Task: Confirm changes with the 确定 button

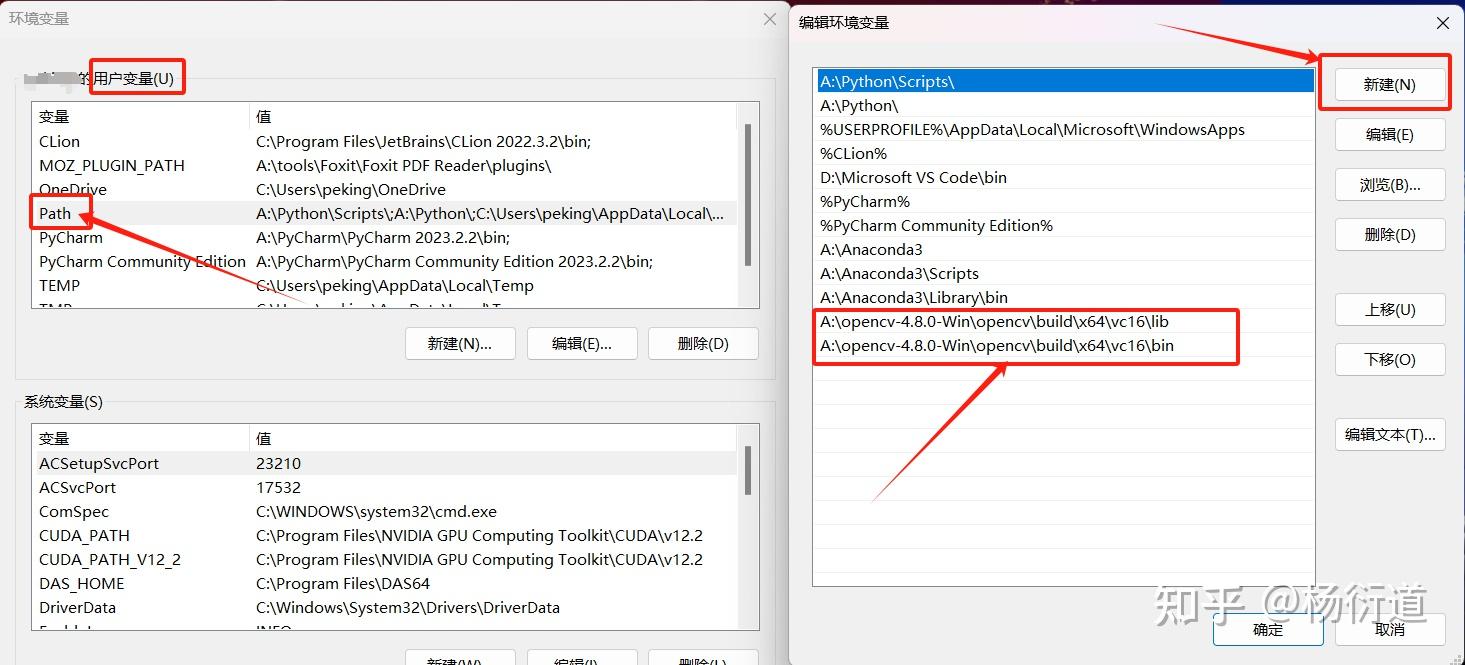Action: 1267,629
